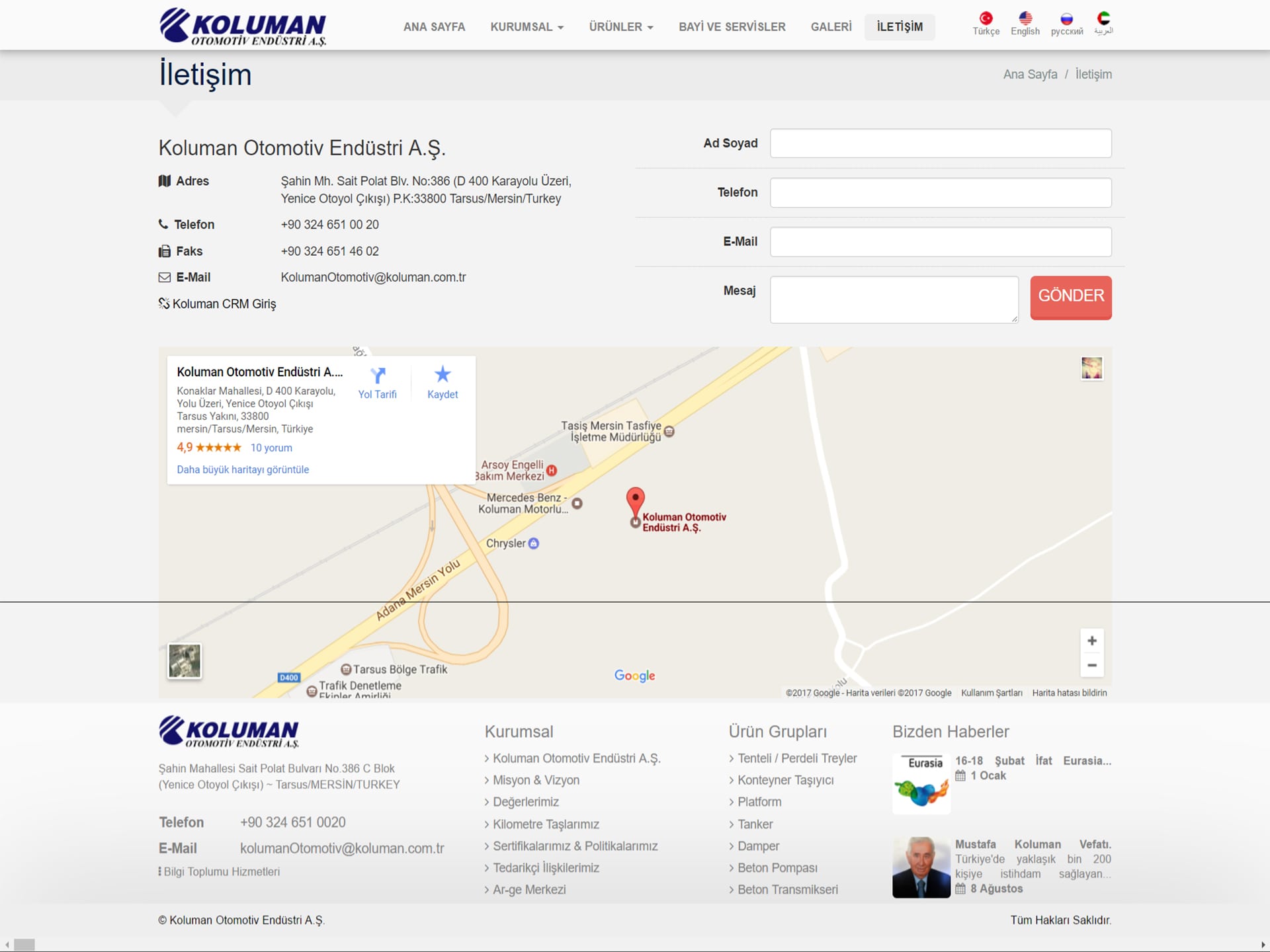The height and width of the screenshot is (952, 1270).
Task: Open the Kilometre Taşlarımız link
Action: [x=546, y=824]
